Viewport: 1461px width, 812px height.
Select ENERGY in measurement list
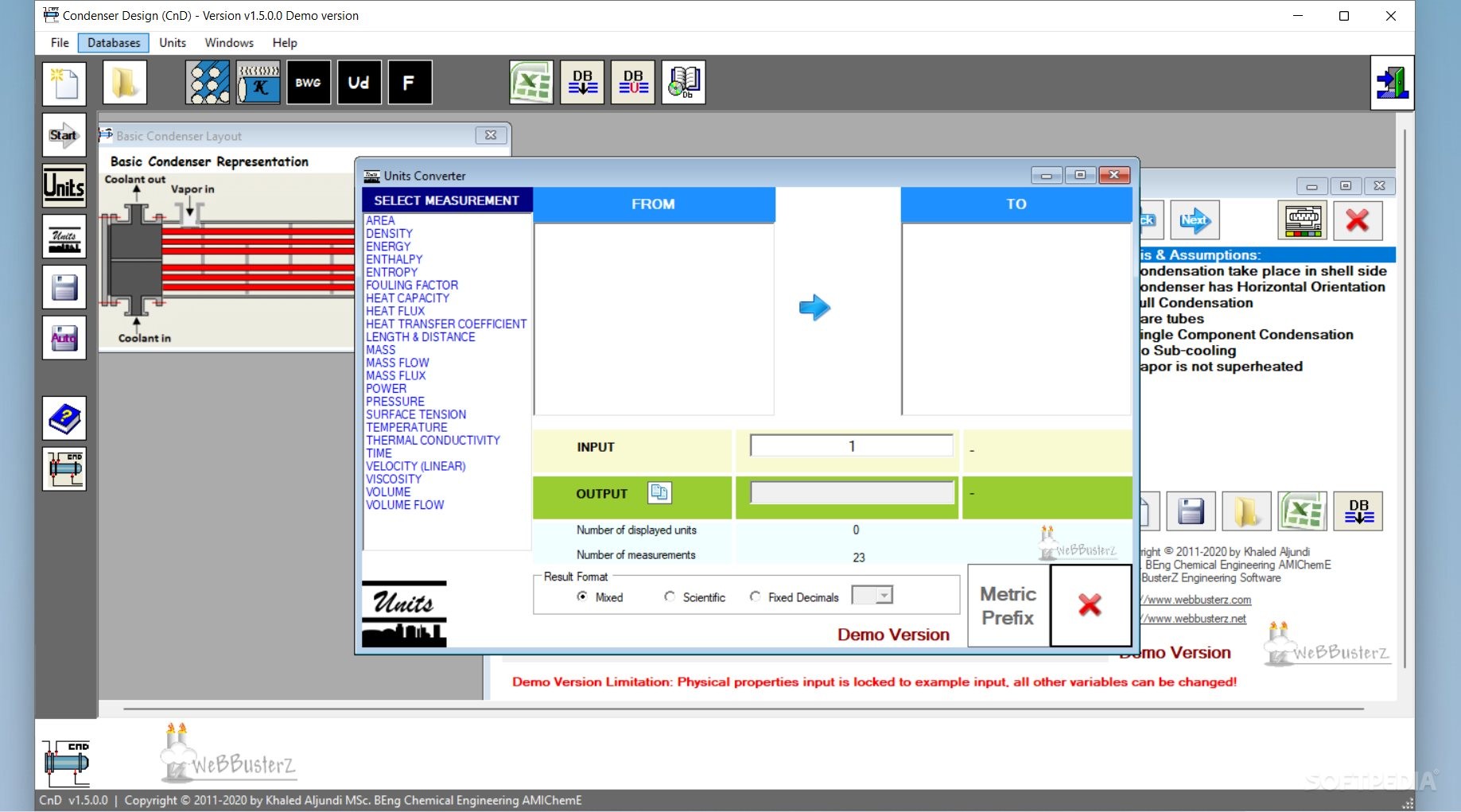coord(388,247)
